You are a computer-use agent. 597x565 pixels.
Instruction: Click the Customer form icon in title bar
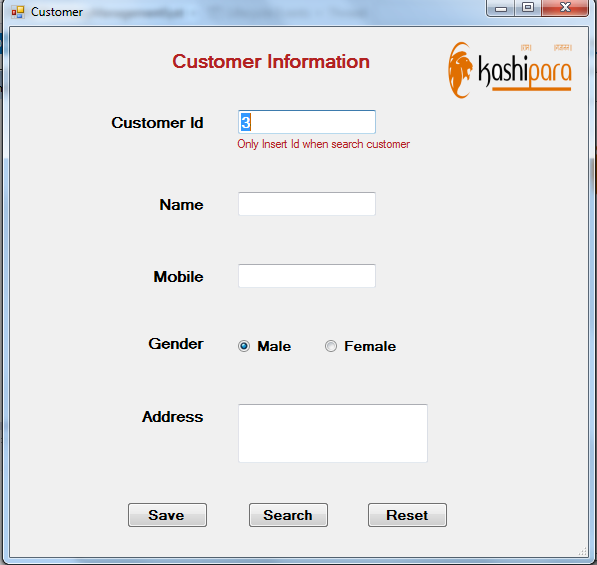point(18,12)
